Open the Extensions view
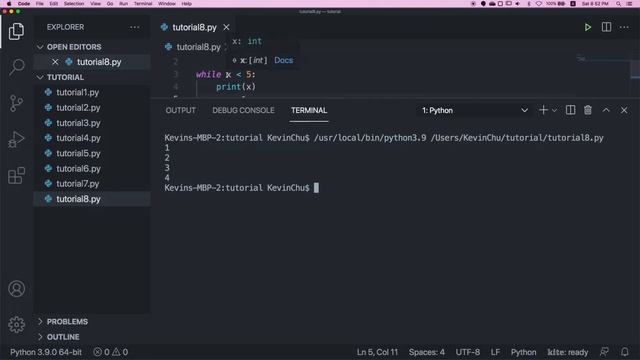 pos(16,176)
